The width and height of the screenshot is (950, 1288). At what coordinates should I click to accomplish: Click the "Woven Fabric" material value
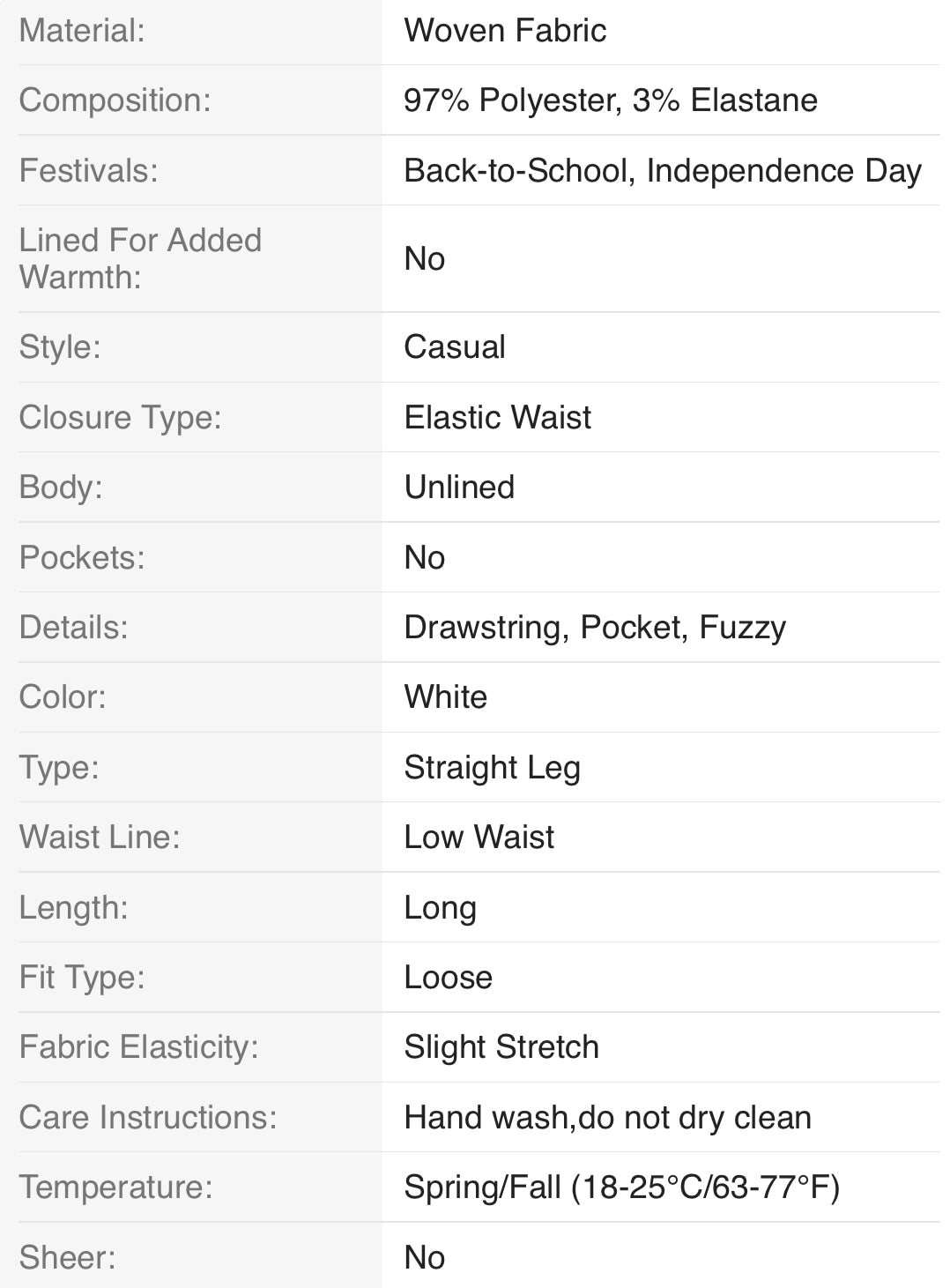pos(505,31)
